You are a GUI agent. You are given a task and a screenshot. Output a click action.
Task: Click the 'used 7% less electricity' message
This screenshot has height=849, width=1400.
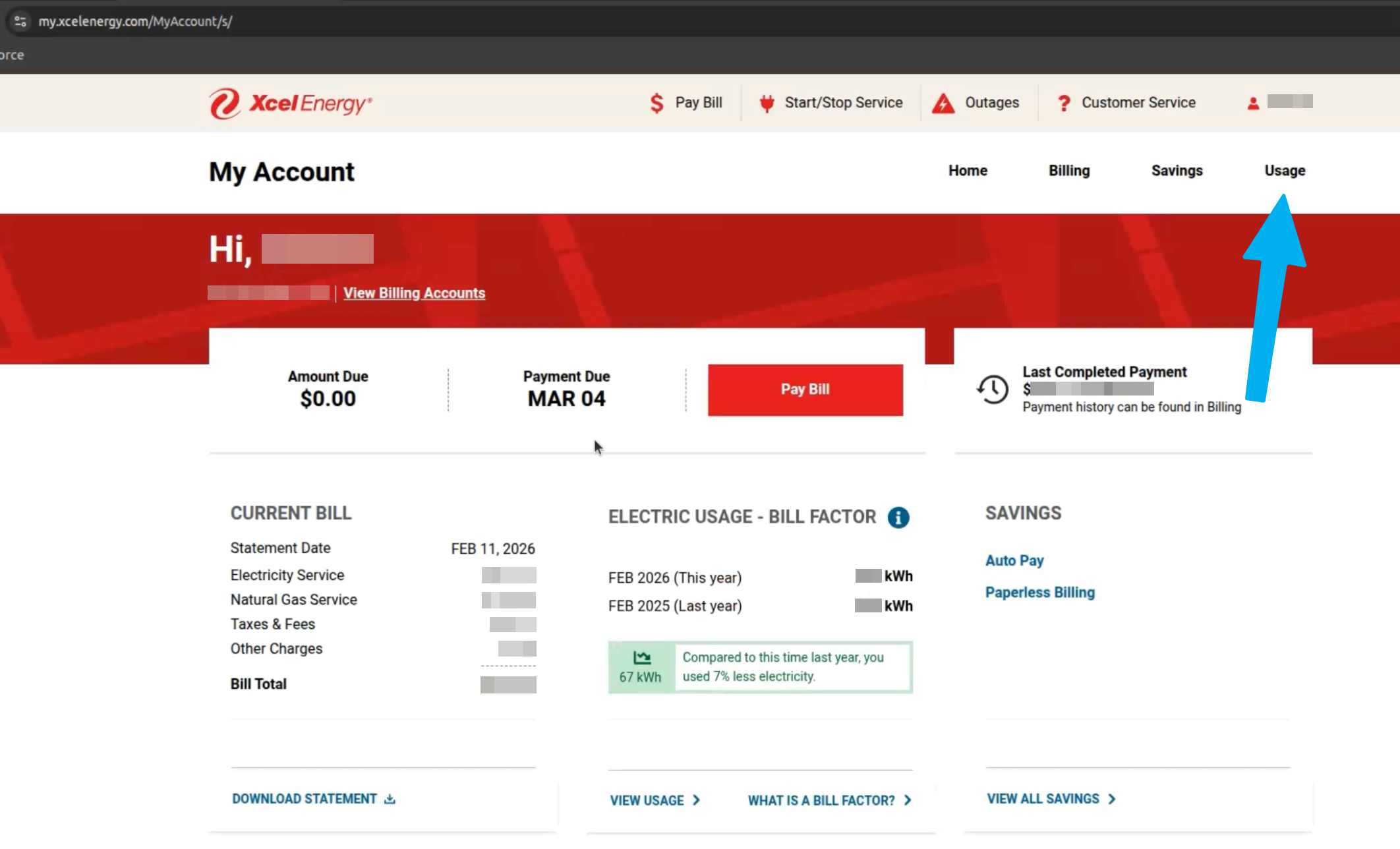pos(749,677)
